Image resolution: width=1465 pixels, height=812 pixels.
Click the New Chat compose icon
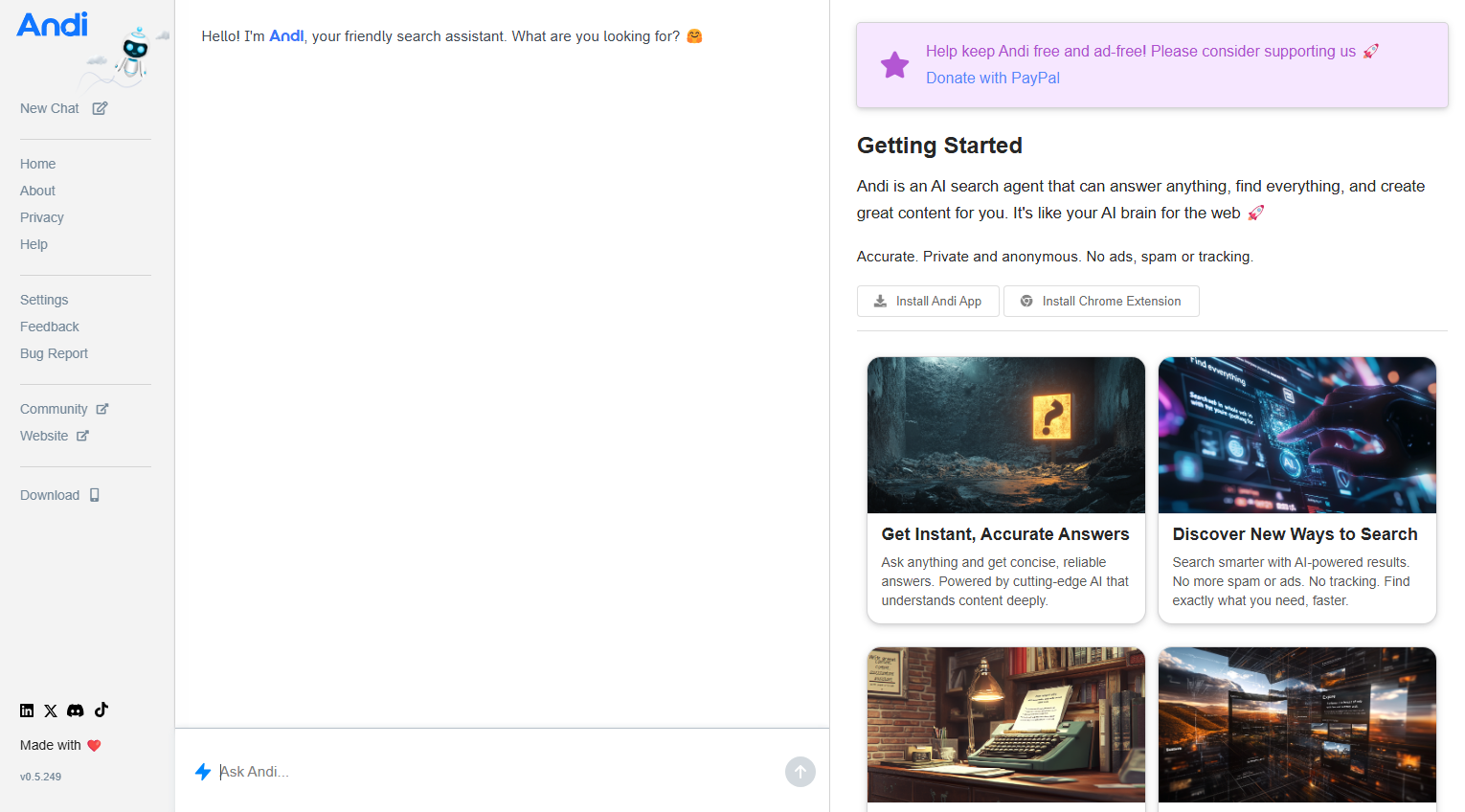[x=100, y=108]
